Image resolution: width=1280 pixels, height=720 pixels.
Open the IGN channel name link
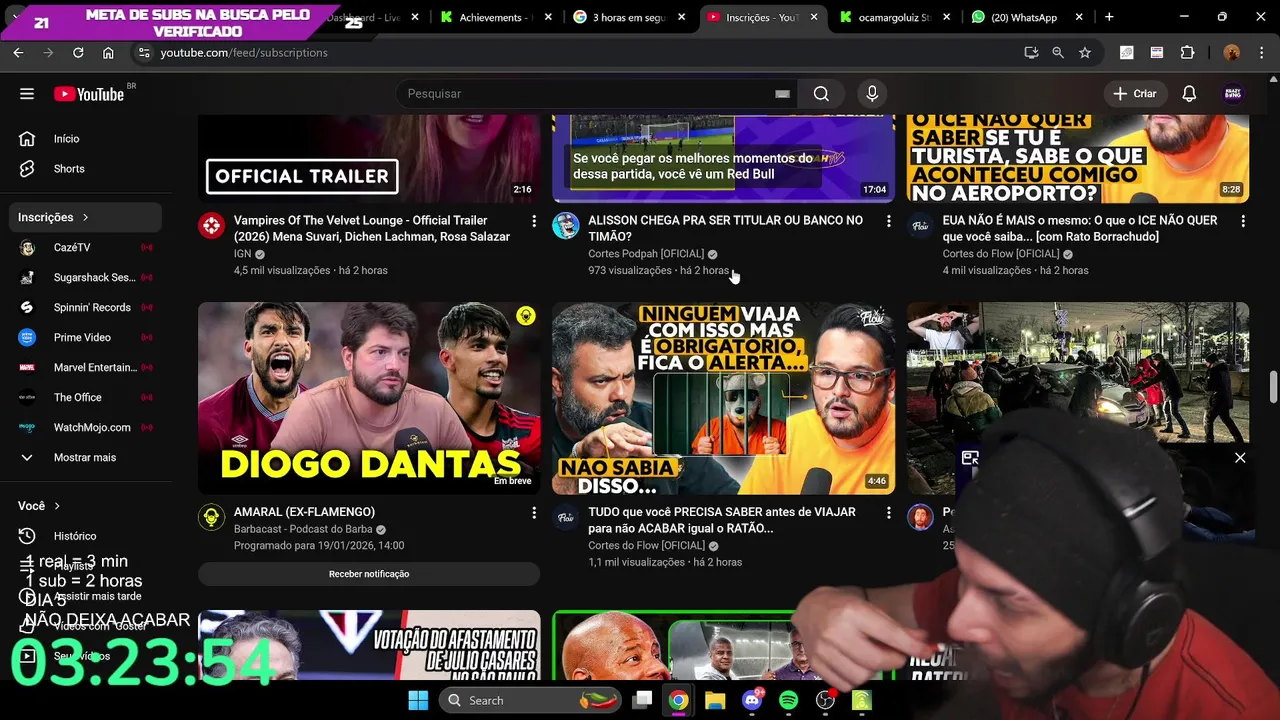242,254
